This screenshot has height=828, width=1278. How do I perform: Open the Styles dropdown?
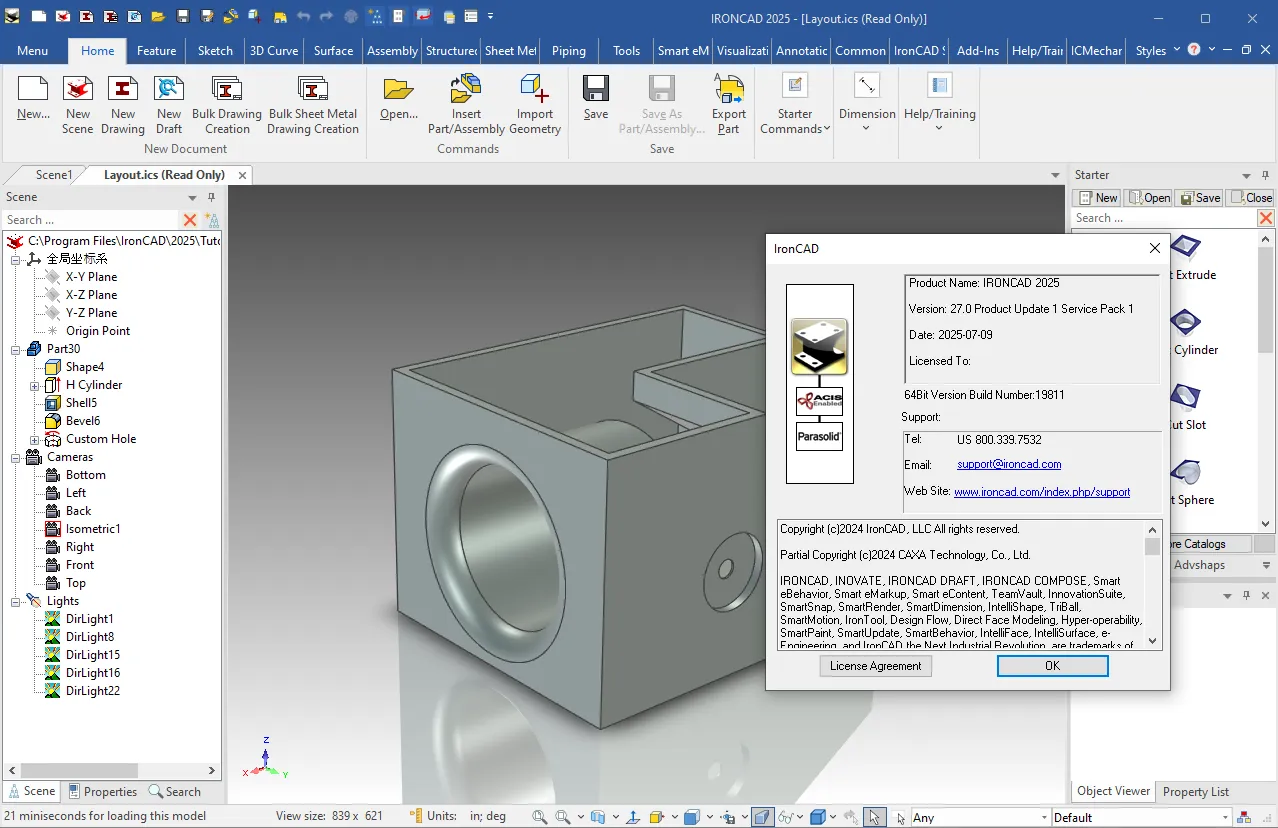1158,50
